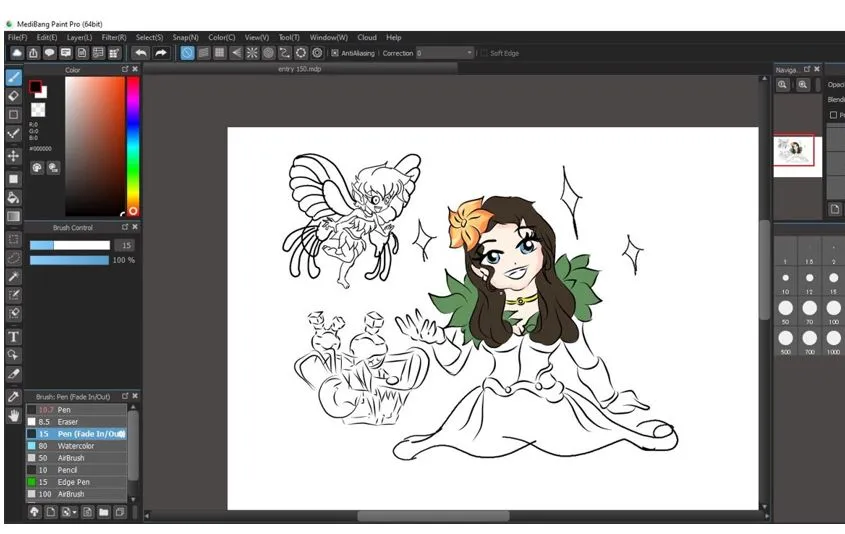The image size is (845, 534).
Task: Select the Select Pen tool
Action: pyautogui.click(x=14, y=295)
